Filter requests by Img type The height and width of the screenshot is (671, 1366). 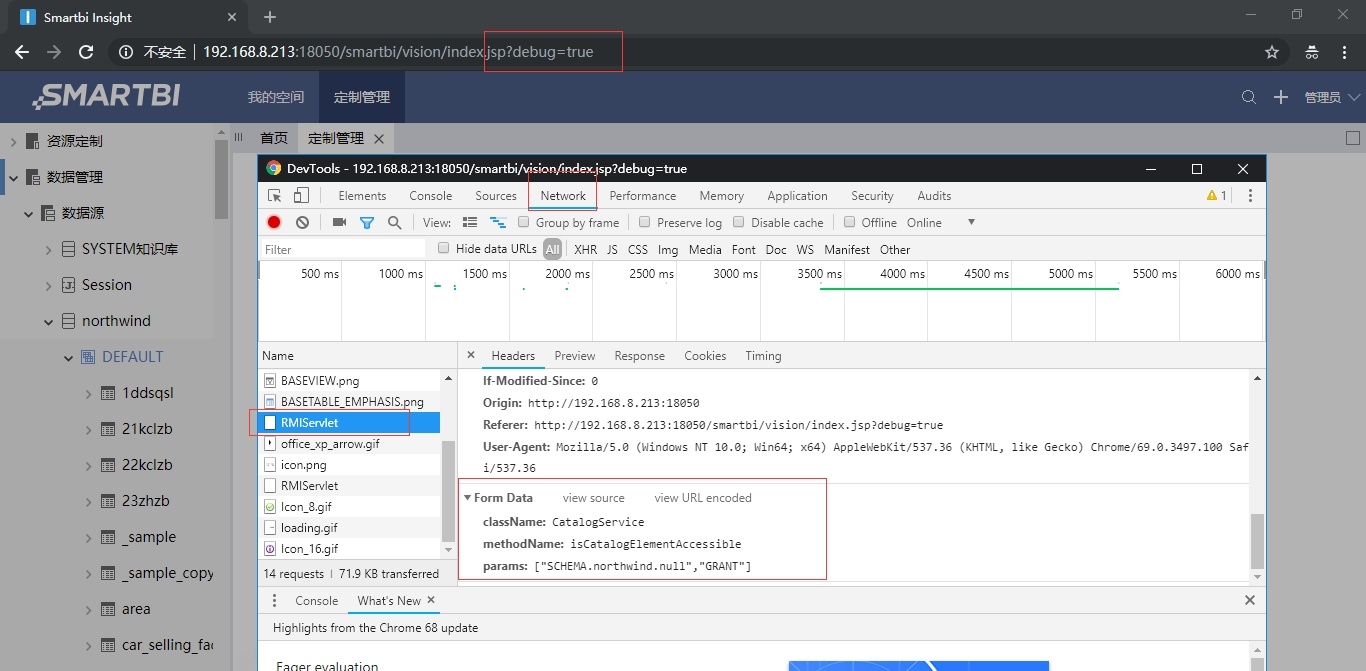coord(668,249)
